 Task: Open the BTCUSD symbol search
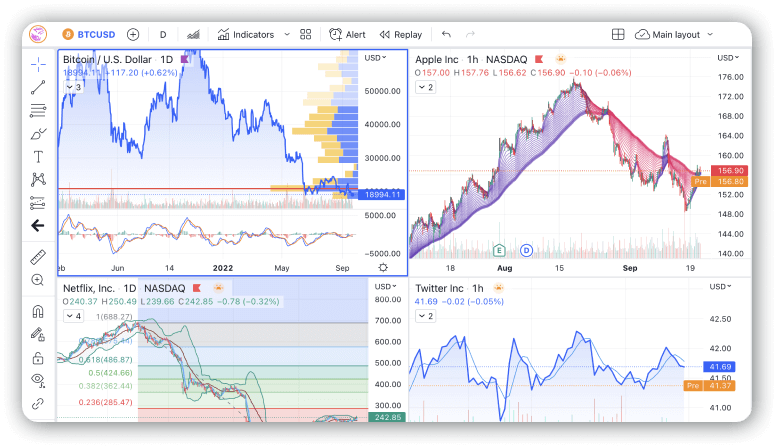point(89,34)
